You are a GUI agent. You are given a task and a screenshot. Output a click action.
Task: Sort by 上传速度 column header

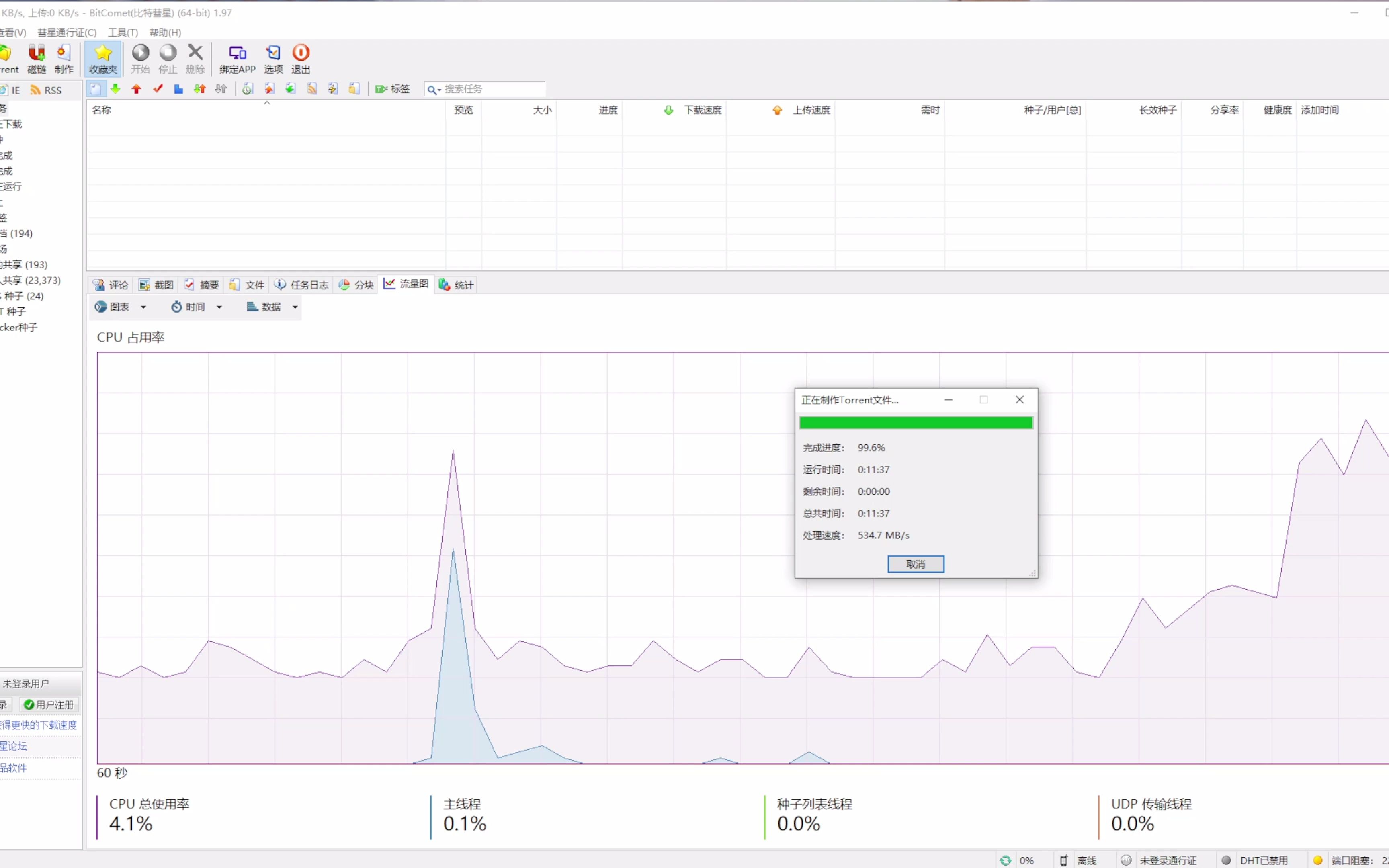point(781,110)
